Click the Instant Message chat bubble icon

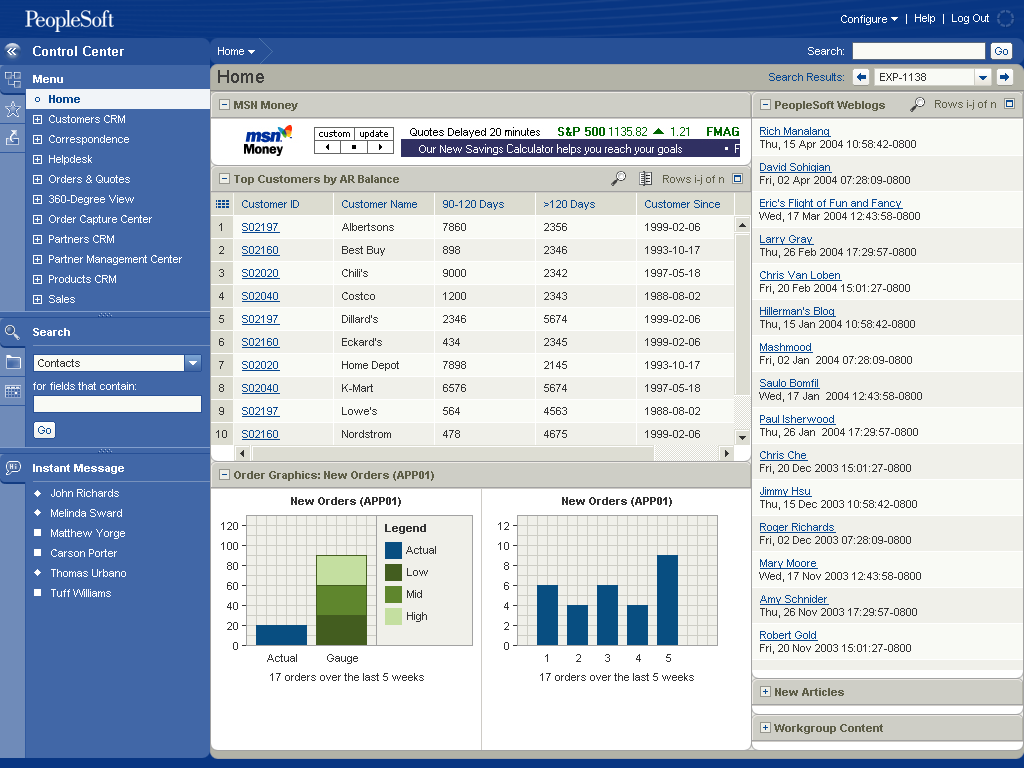13,468
